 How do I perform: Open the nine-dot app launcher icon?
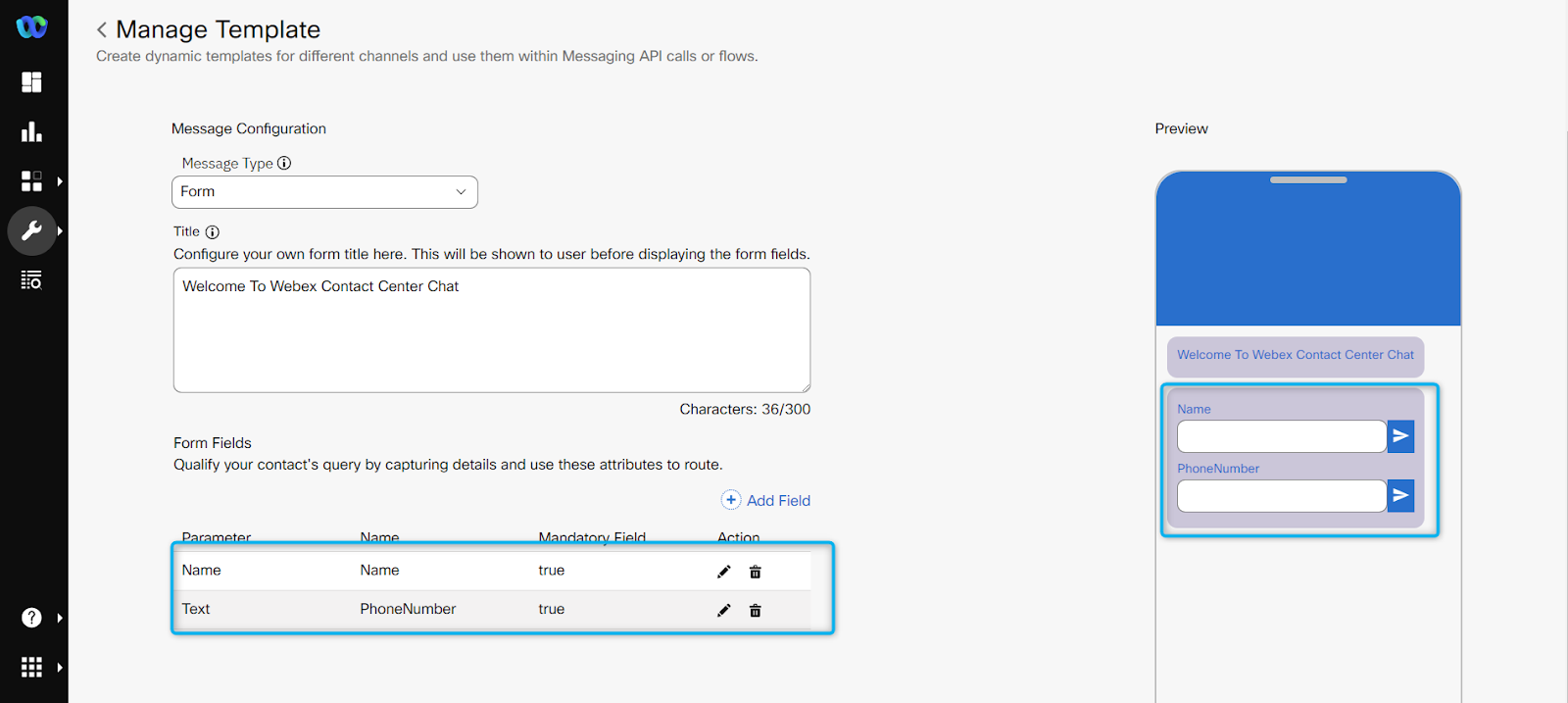(x=31, y=668)
